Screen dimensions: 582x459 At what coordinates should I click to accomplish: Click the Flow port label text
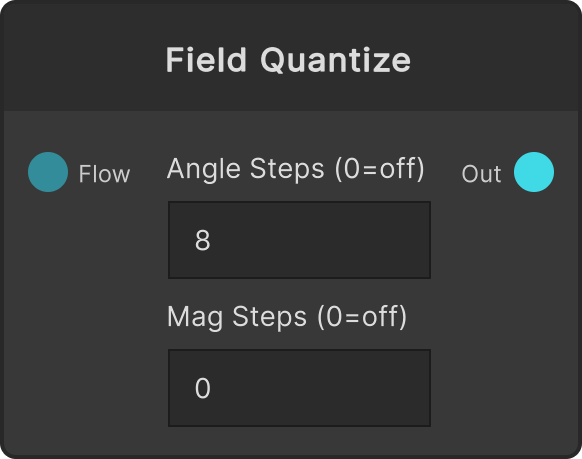click(104, 174)
